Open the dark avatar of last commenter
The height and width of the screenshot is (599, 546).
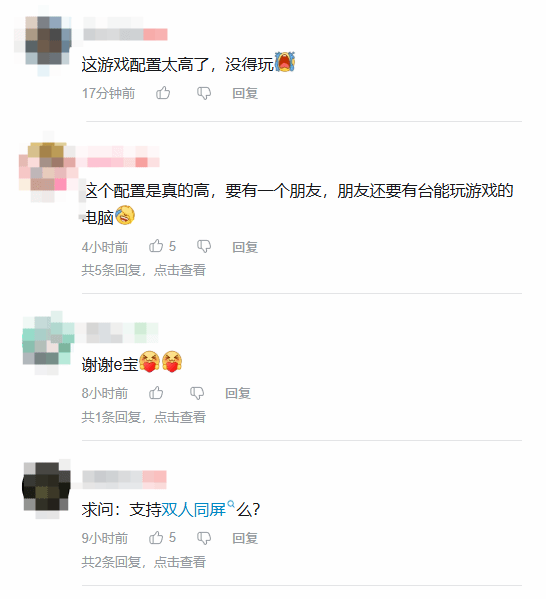[x=47, y=490]
